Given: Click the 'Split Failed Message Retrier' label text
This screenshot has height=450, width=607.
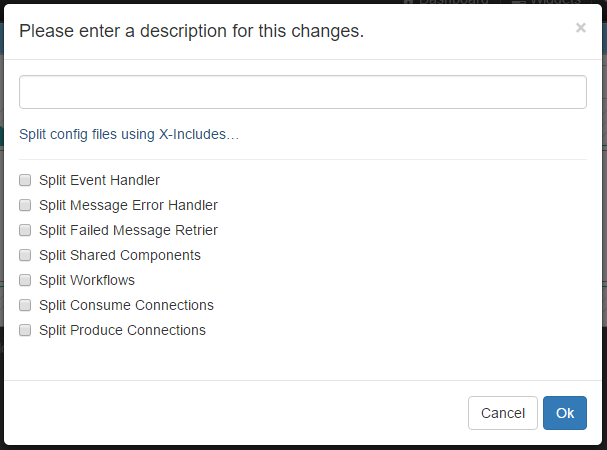Looking at the screenshot, I should 129,230.
